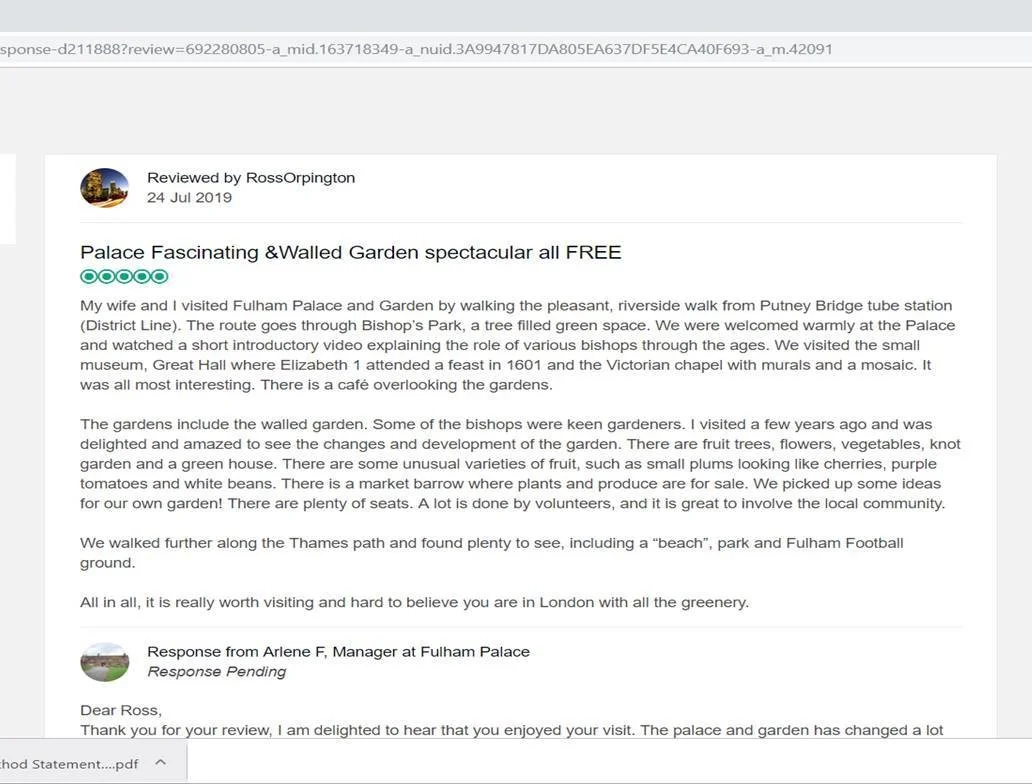This screenshot has height=784, width=1032.
Task: Click the third green rating bubble
Action: 124,276
